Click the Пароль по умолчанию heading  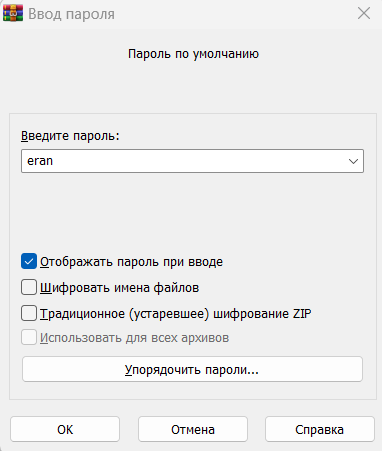pos(193,54)
